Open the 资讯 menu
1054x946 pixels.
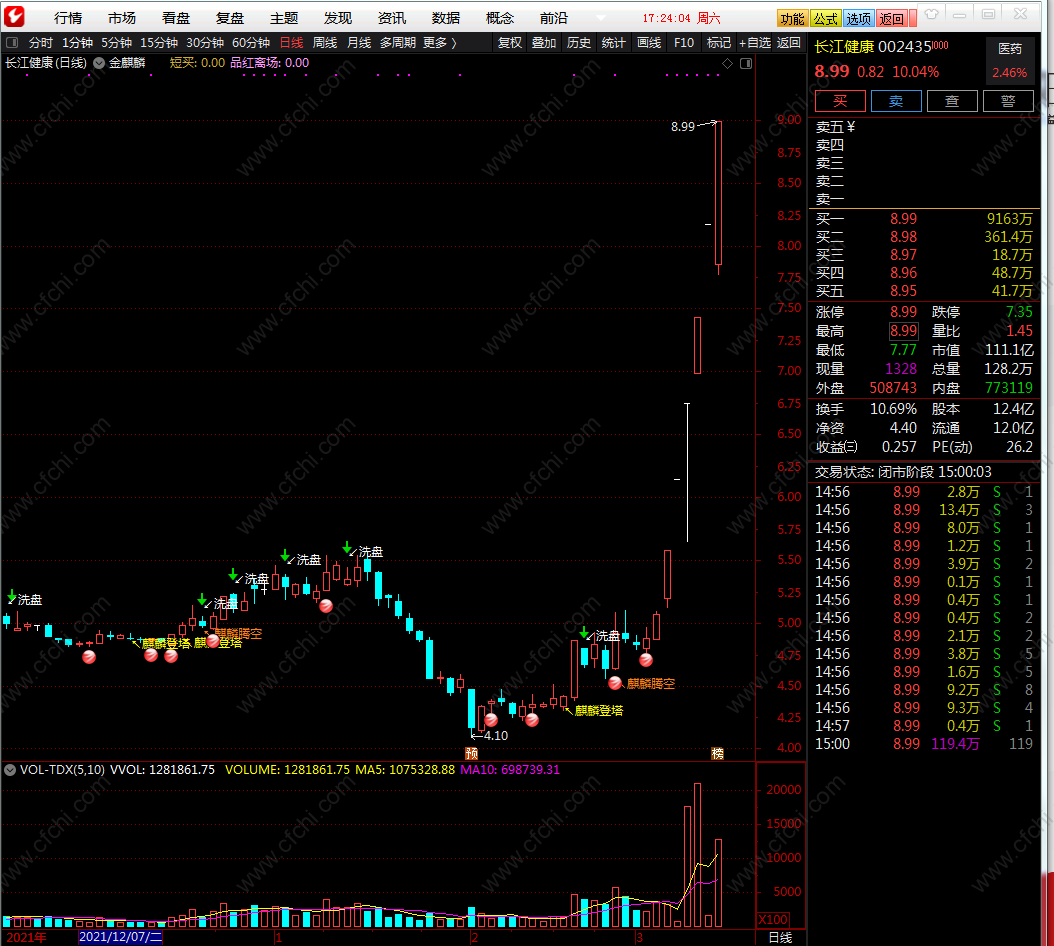pos(391,18)
